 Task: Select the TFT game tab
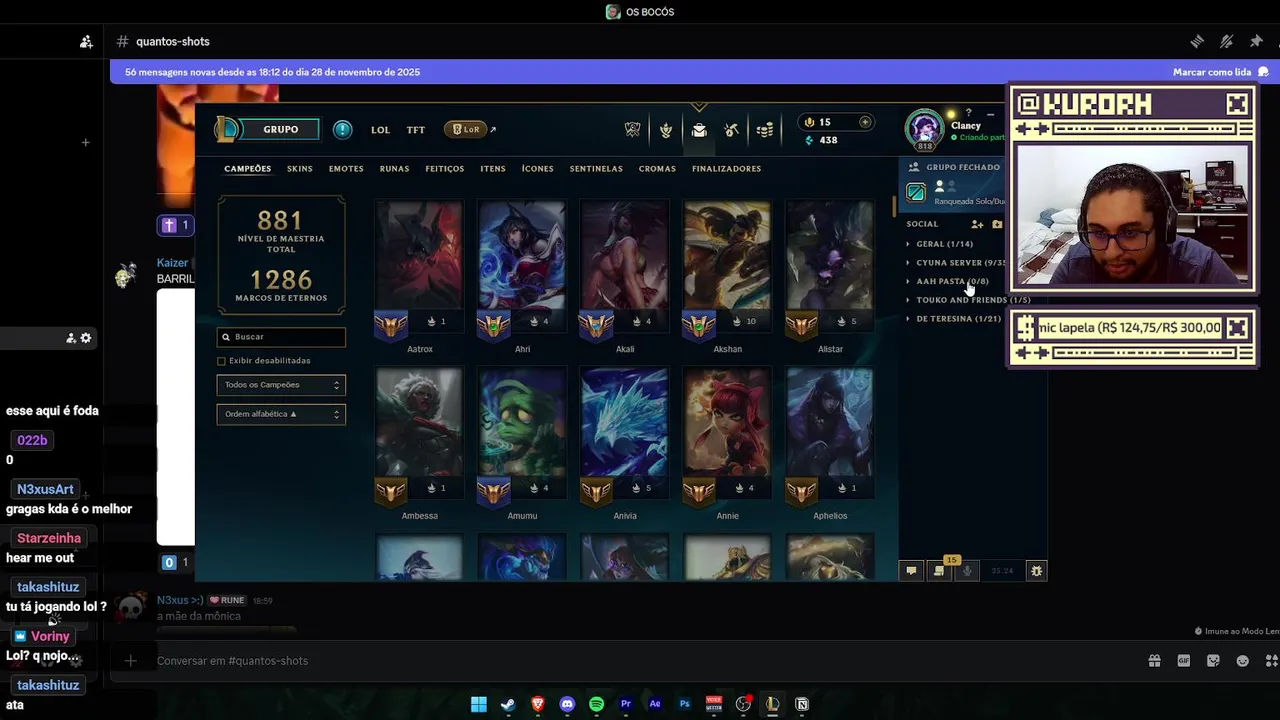(416, 130)
